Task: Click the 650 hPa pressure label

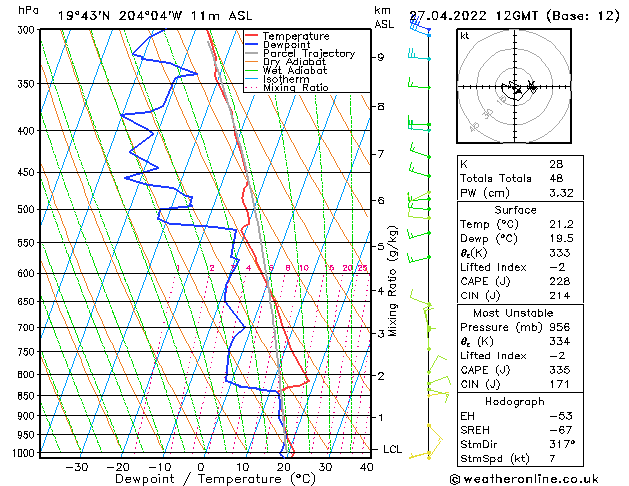Action: click(28, 302)
